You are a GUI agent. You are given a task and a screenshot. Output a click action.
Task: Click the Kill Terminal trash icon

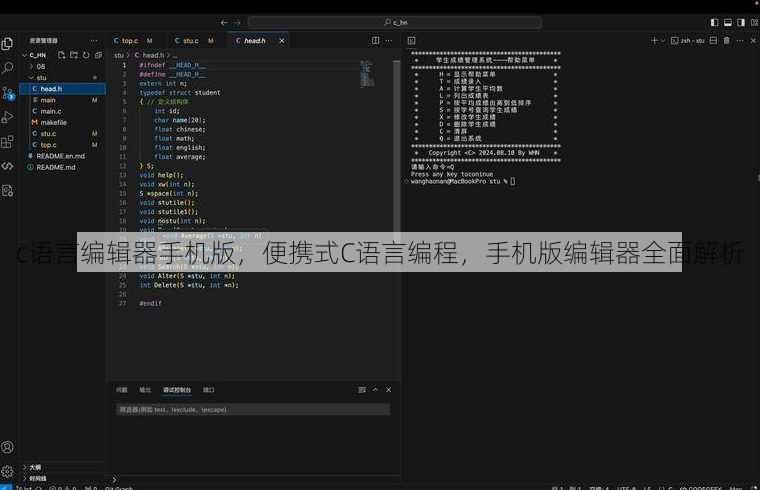click(x=727, y=41)
